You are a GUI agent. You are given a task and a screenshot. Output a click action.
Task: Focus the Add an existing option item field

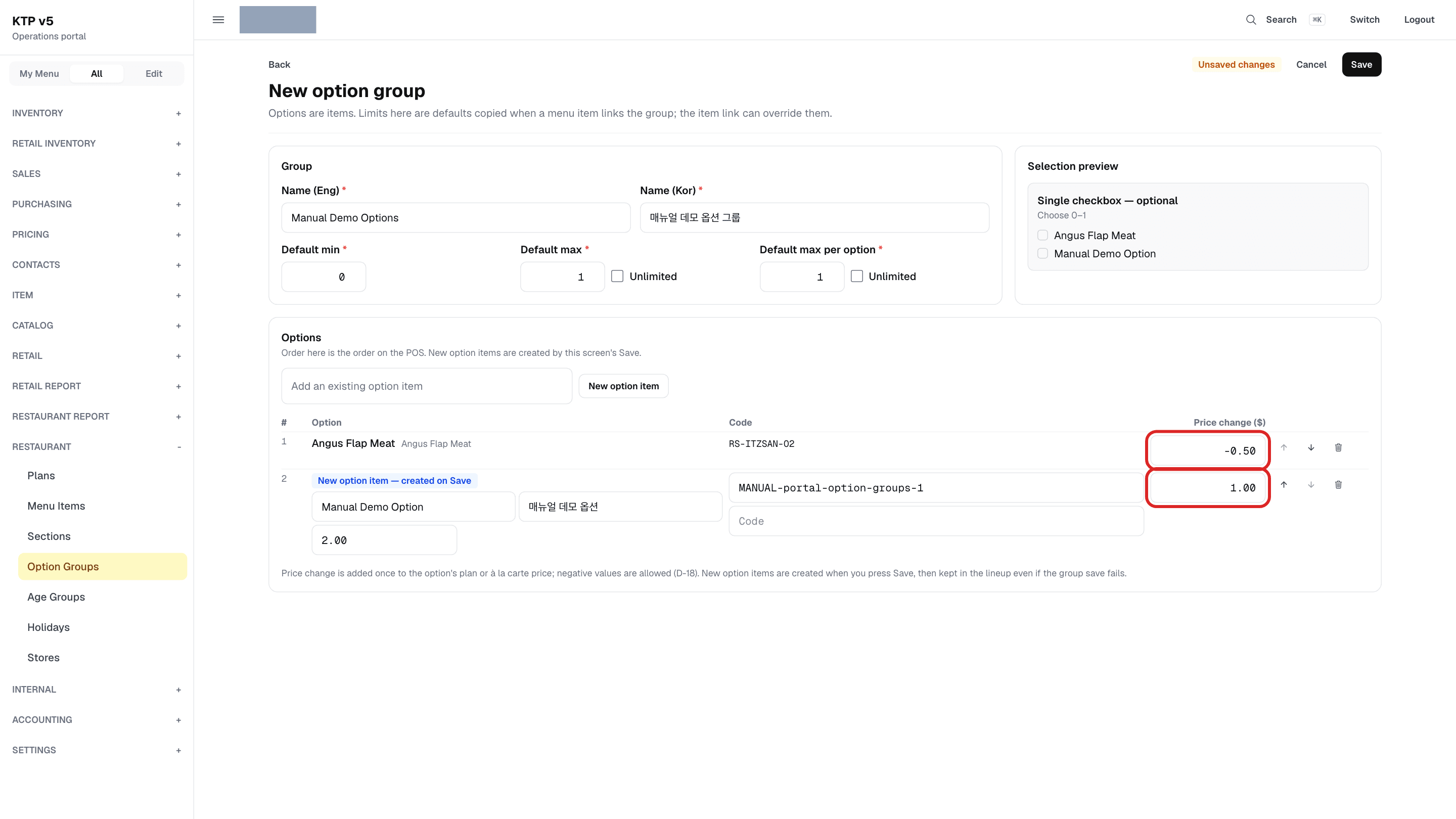(x=427, y=386)
